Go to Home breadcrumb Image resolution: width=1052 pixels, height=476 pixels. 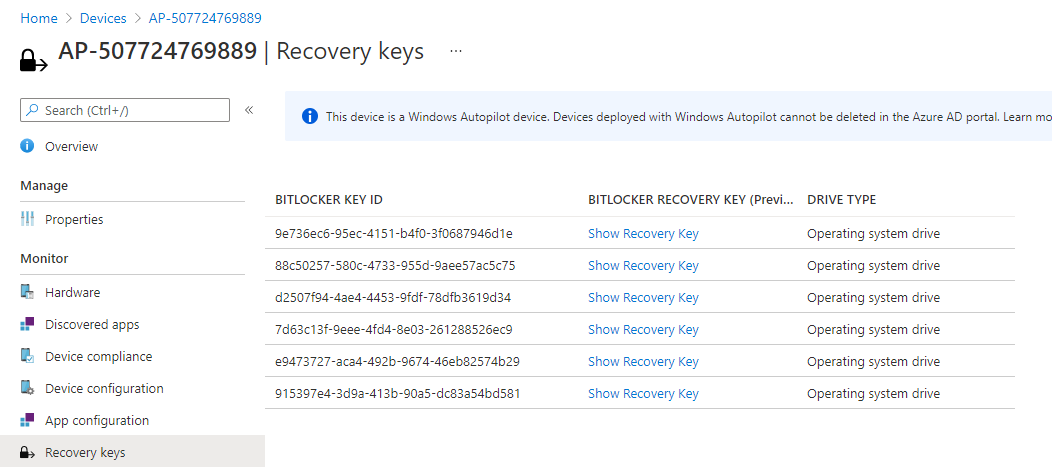(39, 18)
